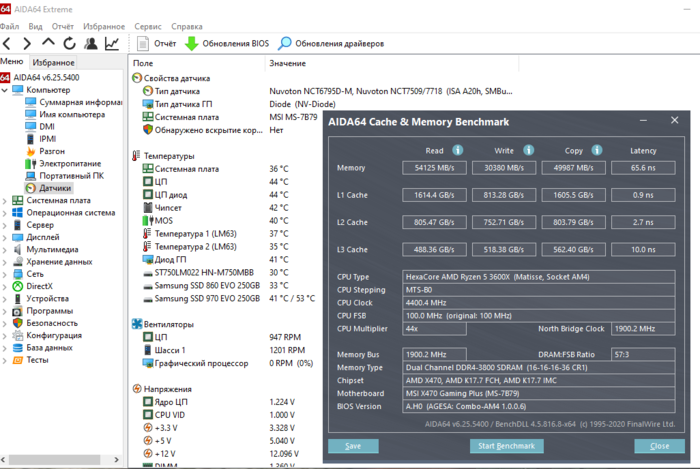
Task: Click the Write column info icon
Action: click(x=529, y=150)
